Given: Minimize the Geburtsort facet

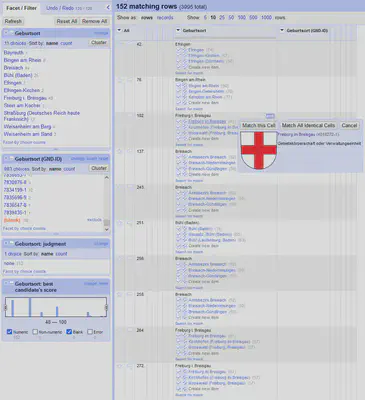Looking at the screenshot, I should point(11,33).
